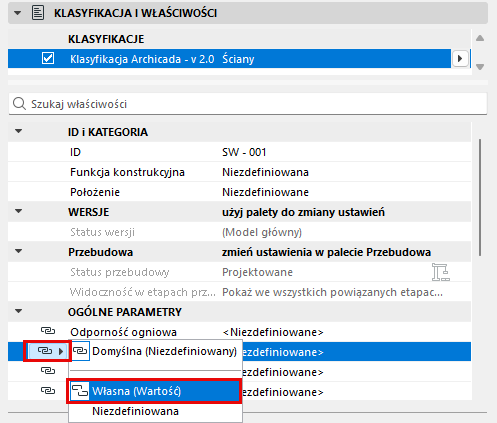The image size is (497, 423).
Task: Click the Status wersji (Model główny) value
Action: coord(262,232)
